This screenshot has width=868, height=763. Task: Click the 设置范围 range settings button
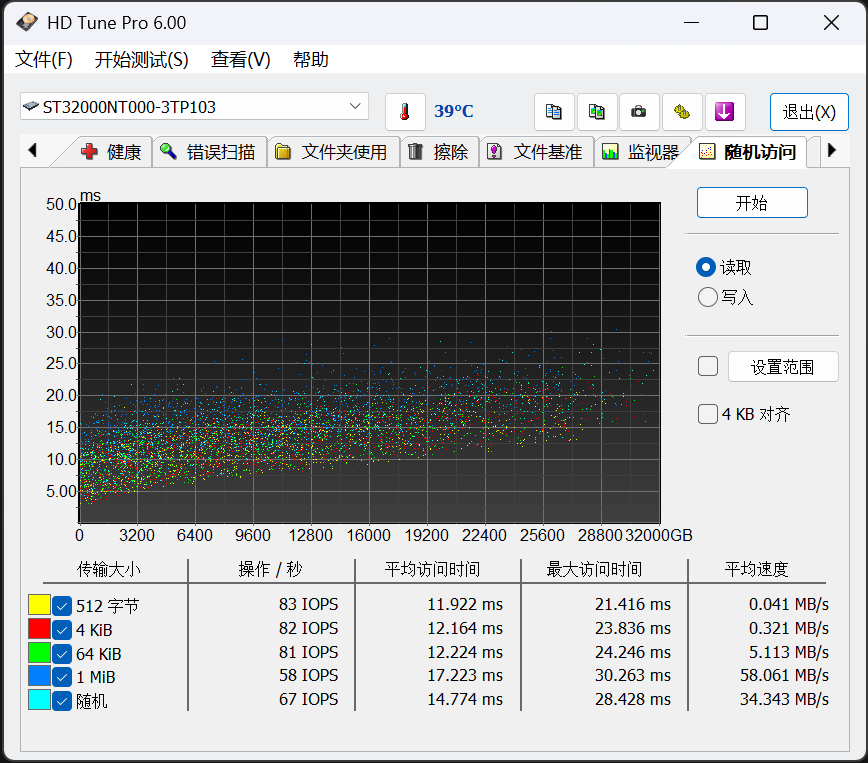click(x=783, y=366)
